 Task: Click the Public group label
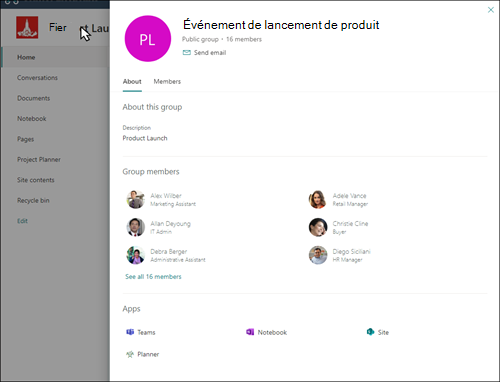coord(200,39)
